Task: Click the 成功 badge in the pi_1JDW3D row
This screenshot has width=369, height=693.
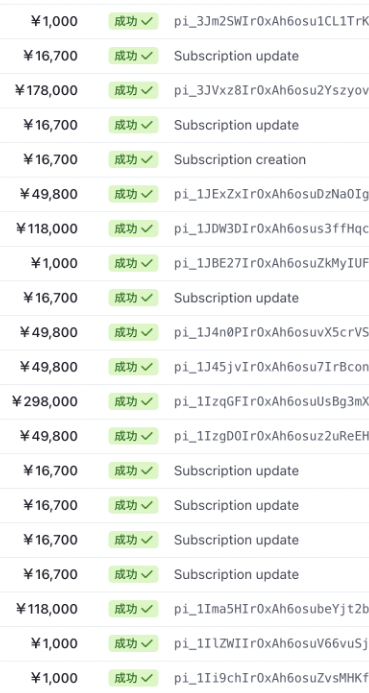Action: tap(133, 228)
